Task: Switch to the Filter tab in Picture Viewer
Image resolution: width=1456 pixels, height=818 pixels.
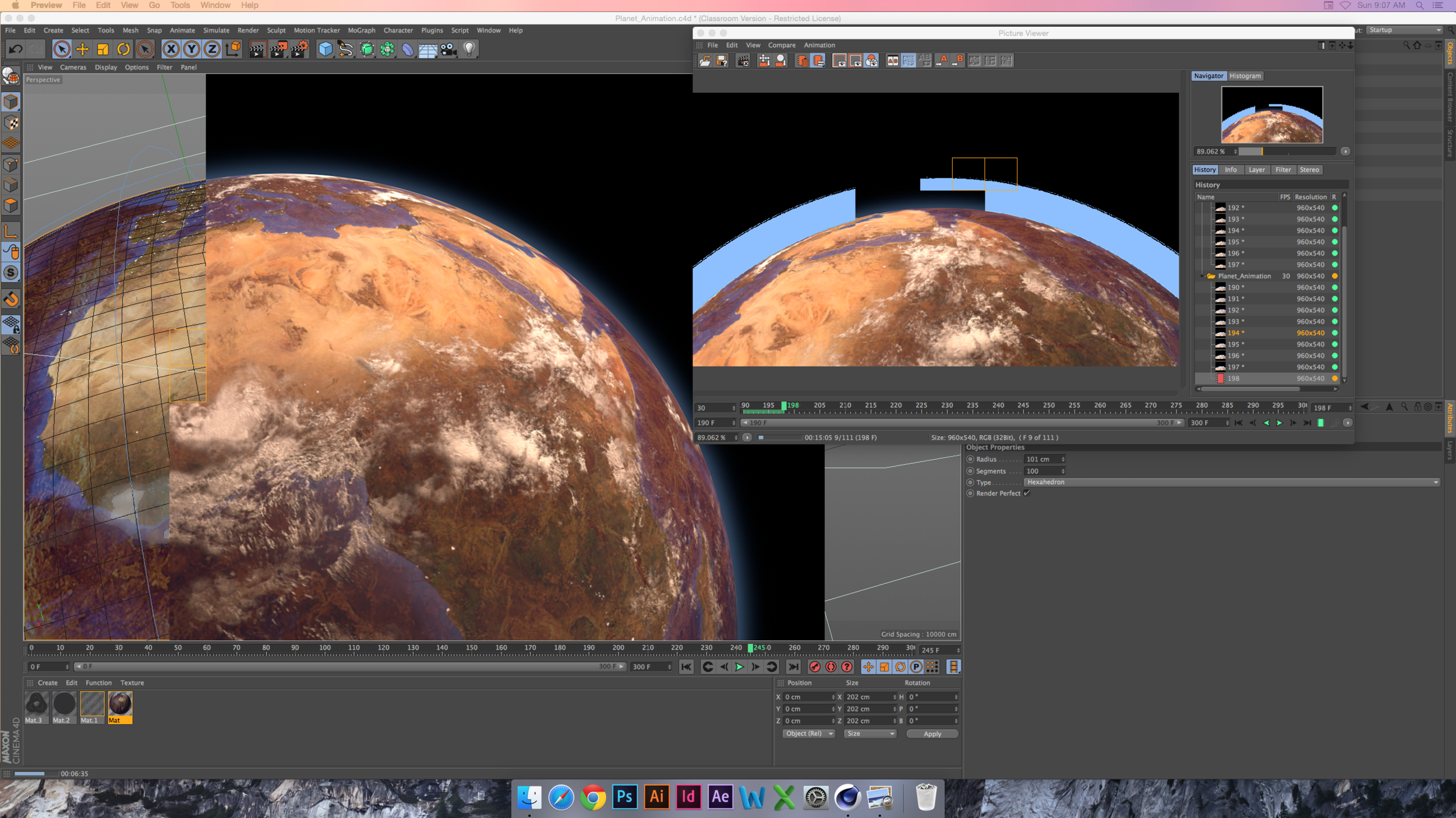Action: pos(1282,170)
